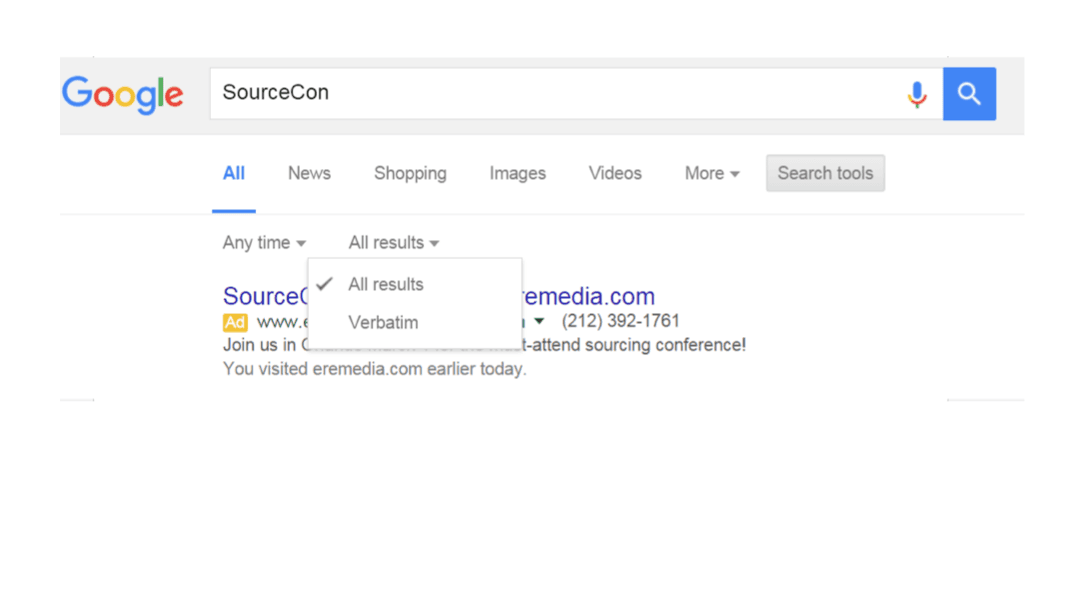
Task: Click the microphone voice search icon
Action: coord(917,93)
